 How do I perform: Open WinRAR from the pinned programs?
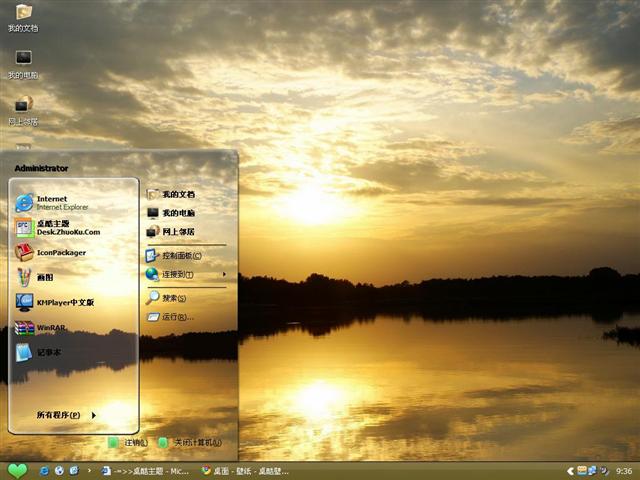pos(50,327)
